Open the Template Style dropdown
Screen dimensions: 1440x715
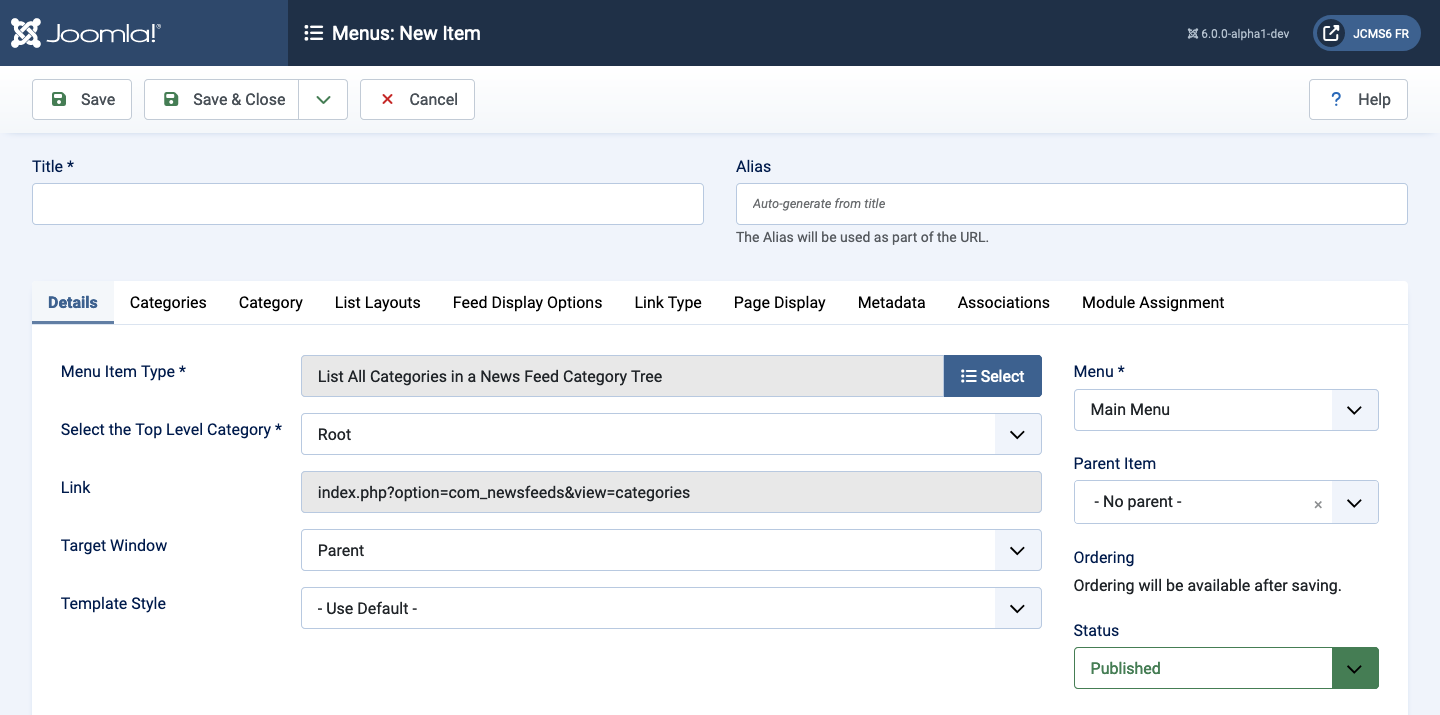pos(671,608)
